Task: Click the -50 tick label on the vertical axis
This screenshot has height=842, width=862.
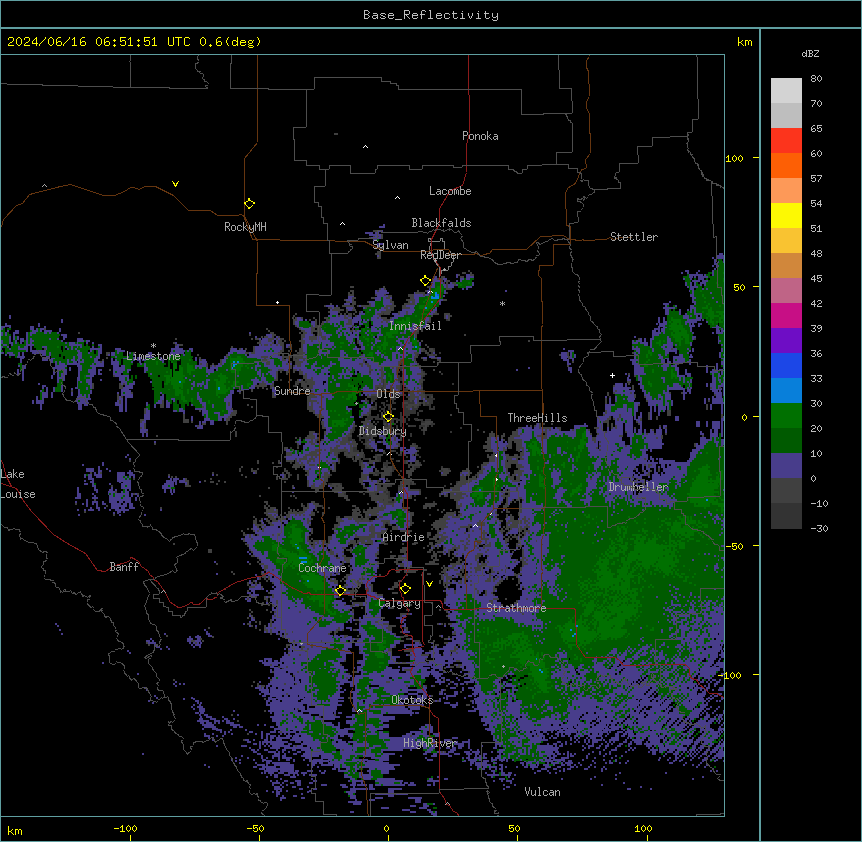Action: tap(734, 546)
